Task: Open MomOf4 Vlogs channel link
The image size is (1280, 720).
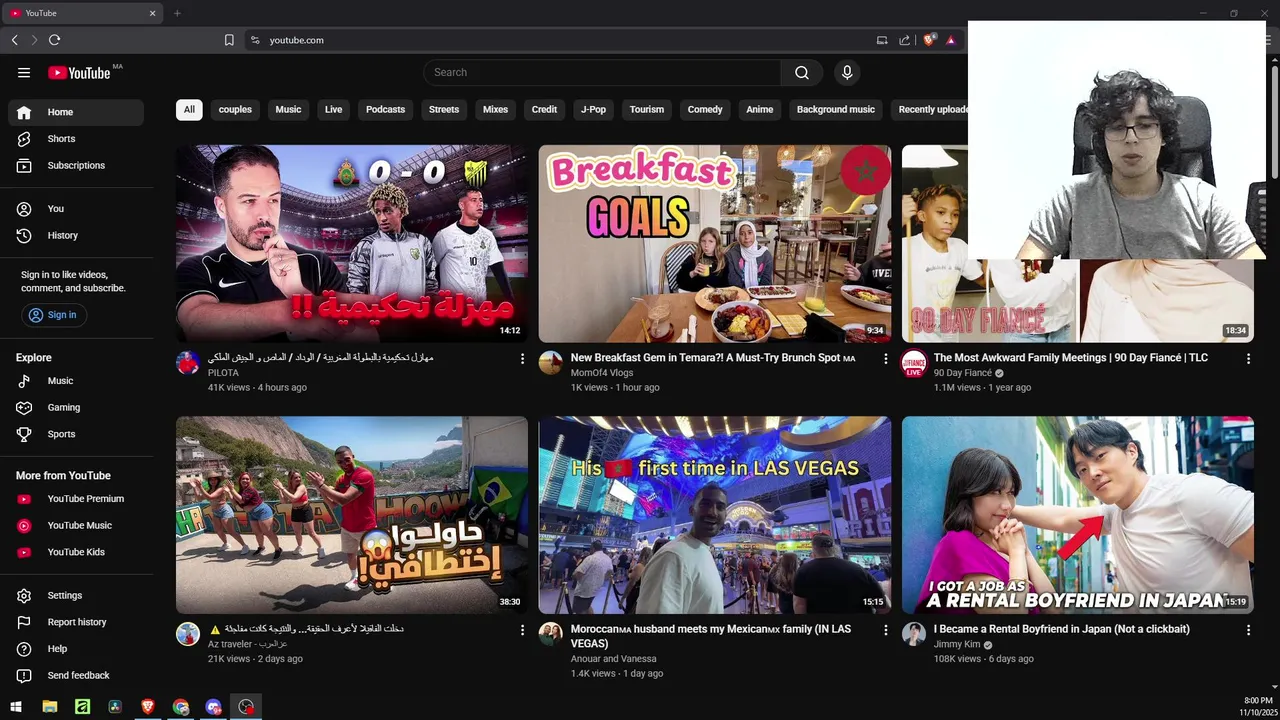Action: click(x=602, y=373)
